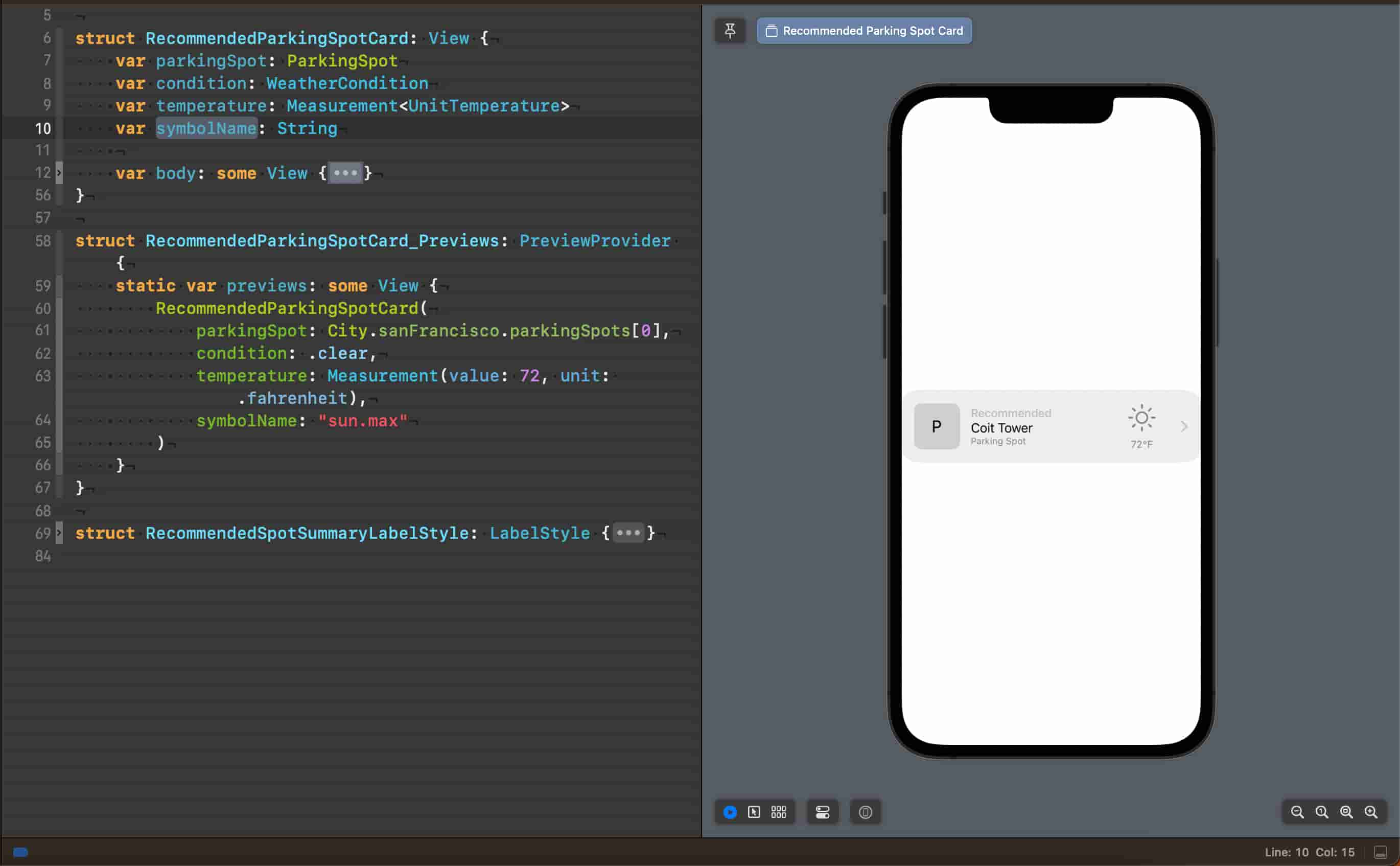Switch to live preview mode

(730, 812)
